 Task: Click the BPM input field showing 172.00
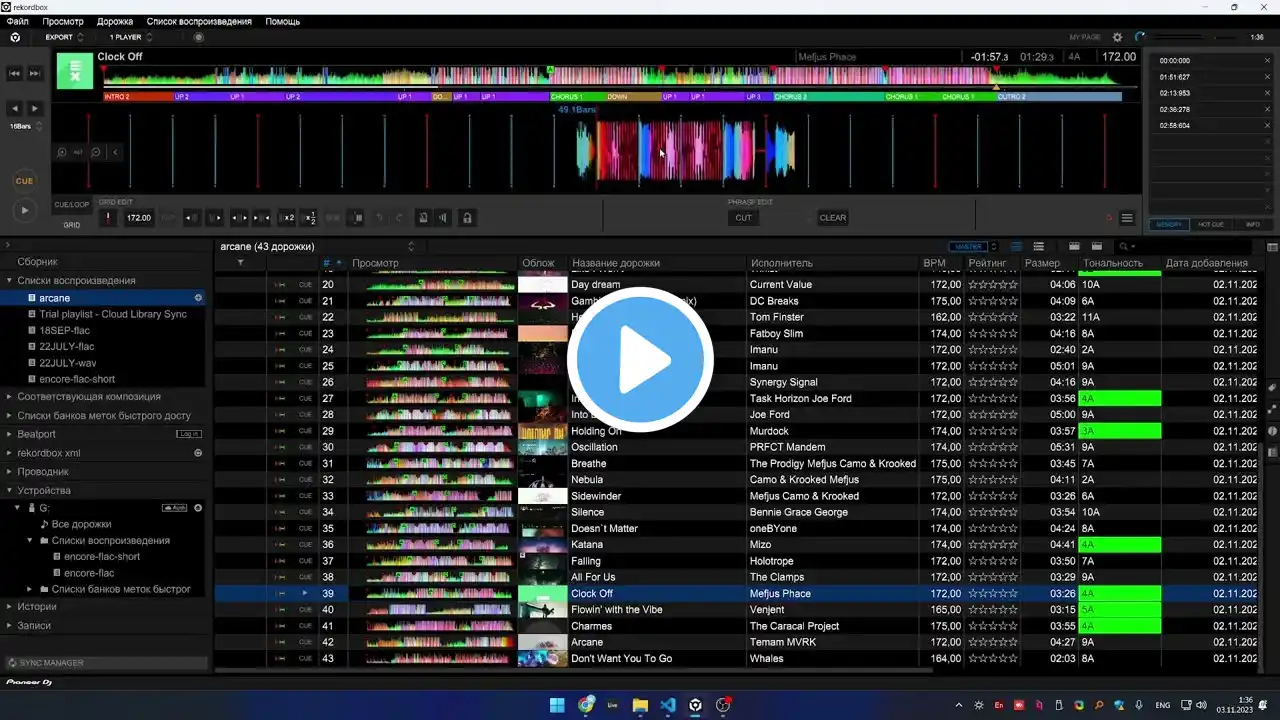click(x=138, y=217)
